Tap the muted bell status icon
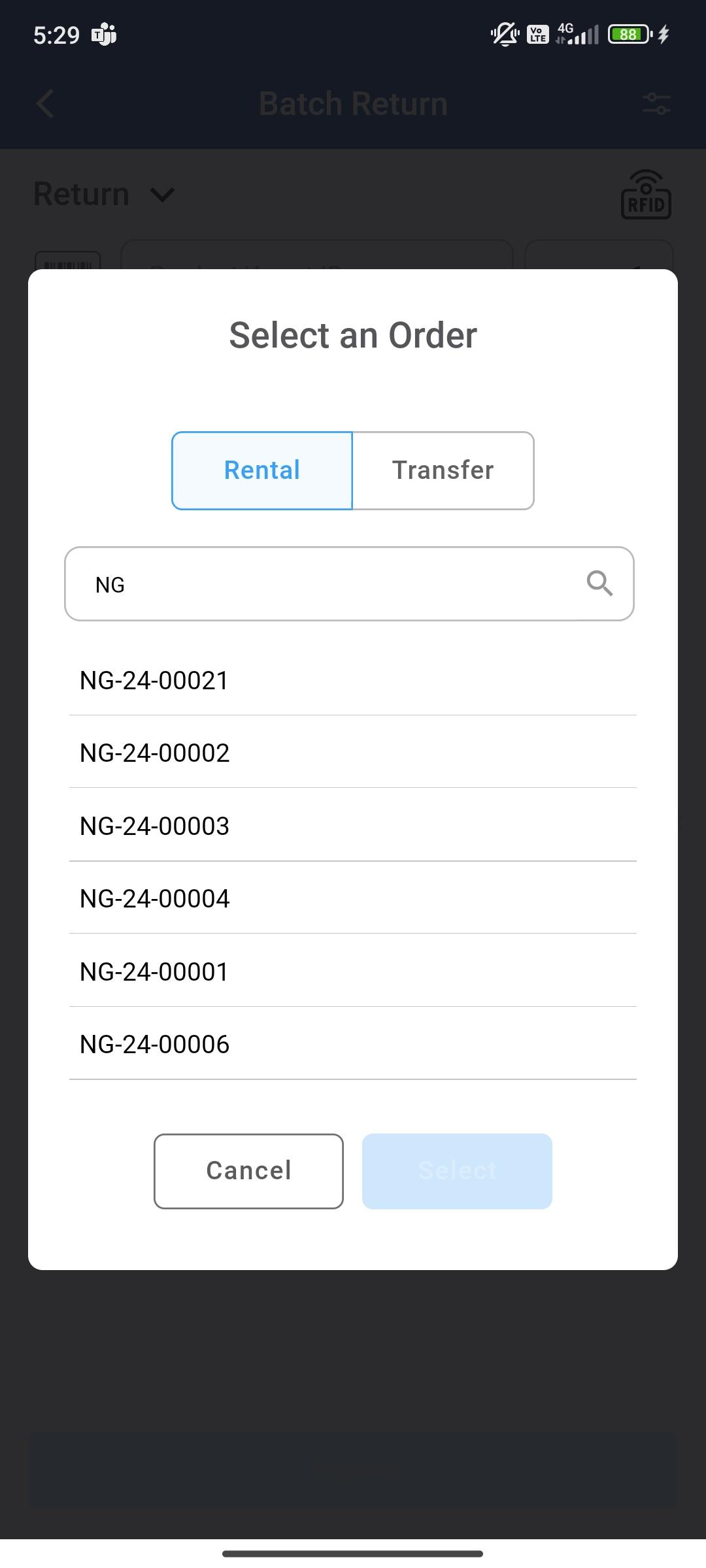706x1568 pixels. [504, 35]
